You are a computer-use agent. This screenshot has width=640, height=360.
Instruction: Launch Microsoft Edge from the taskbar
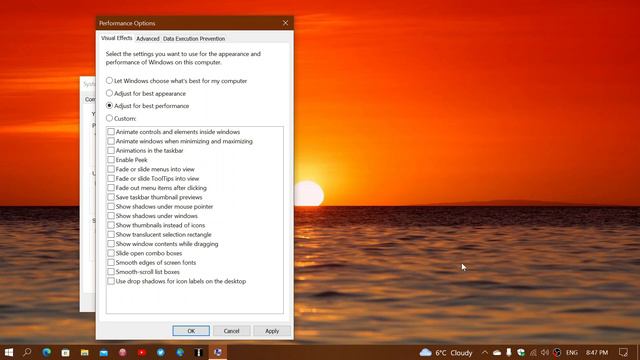point(47,352)
